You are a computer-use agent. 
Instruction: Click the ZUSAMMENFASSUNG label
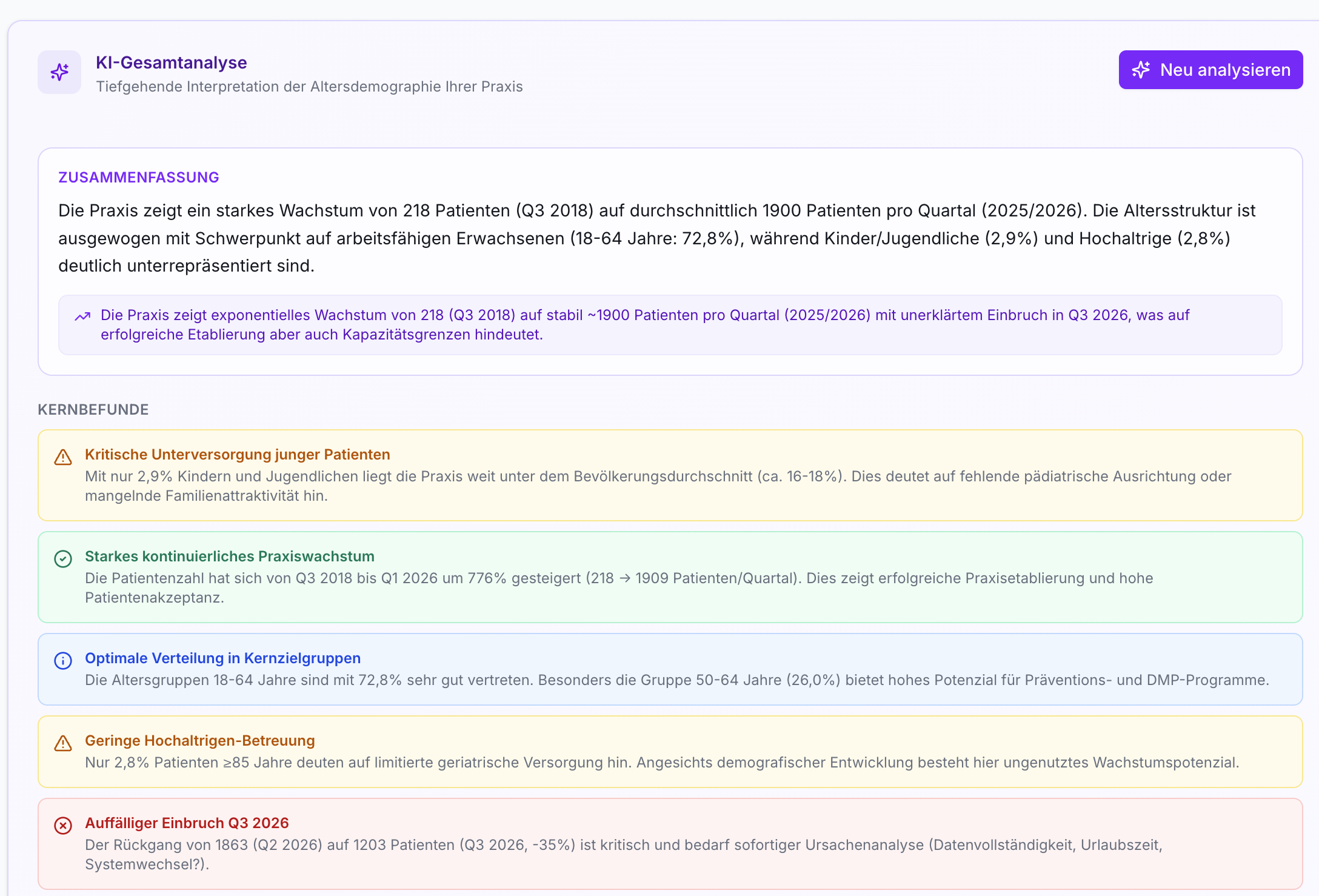tap(139, 177)
